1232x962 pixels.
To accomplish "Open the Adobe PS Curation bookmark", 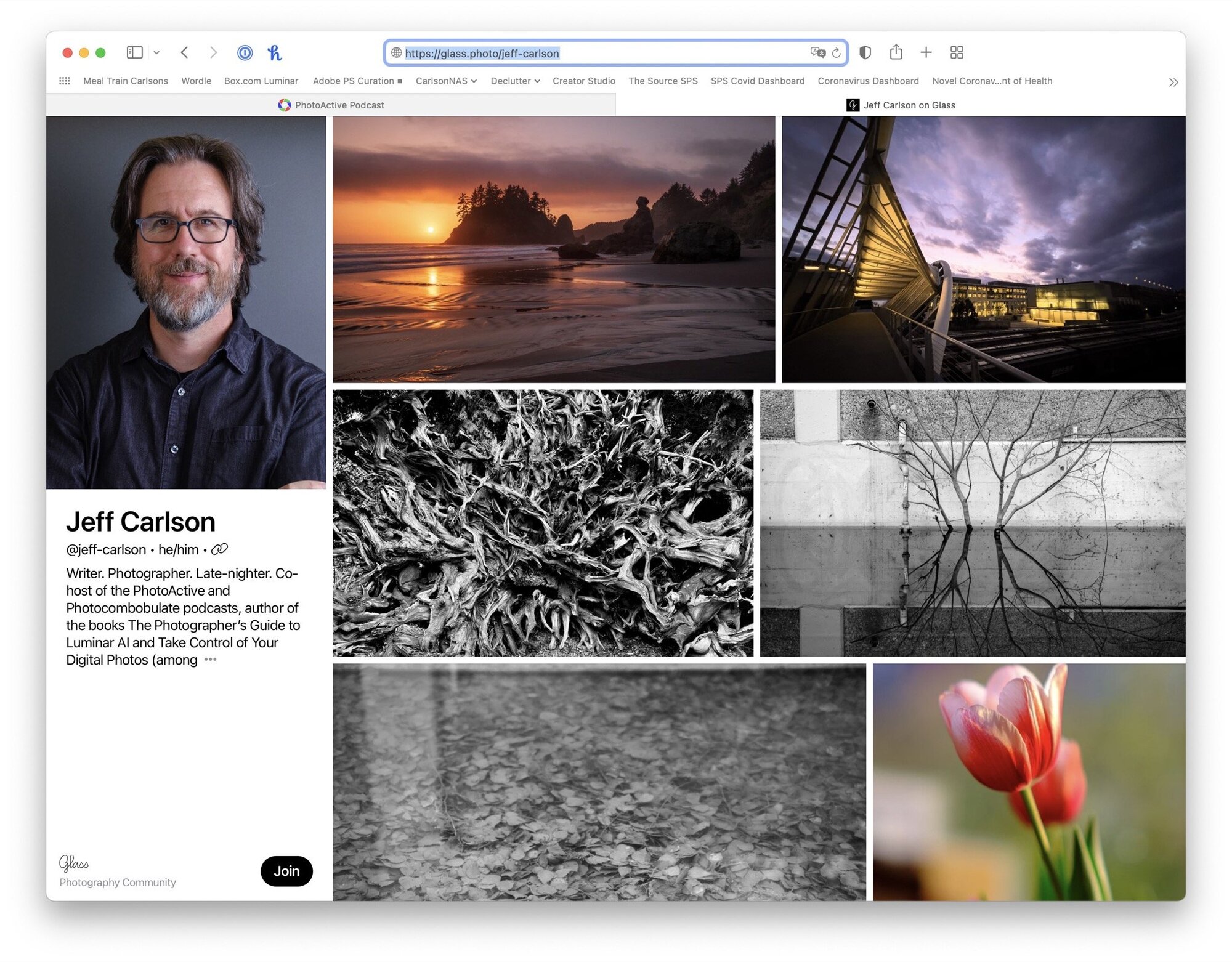I will [357, 81].
